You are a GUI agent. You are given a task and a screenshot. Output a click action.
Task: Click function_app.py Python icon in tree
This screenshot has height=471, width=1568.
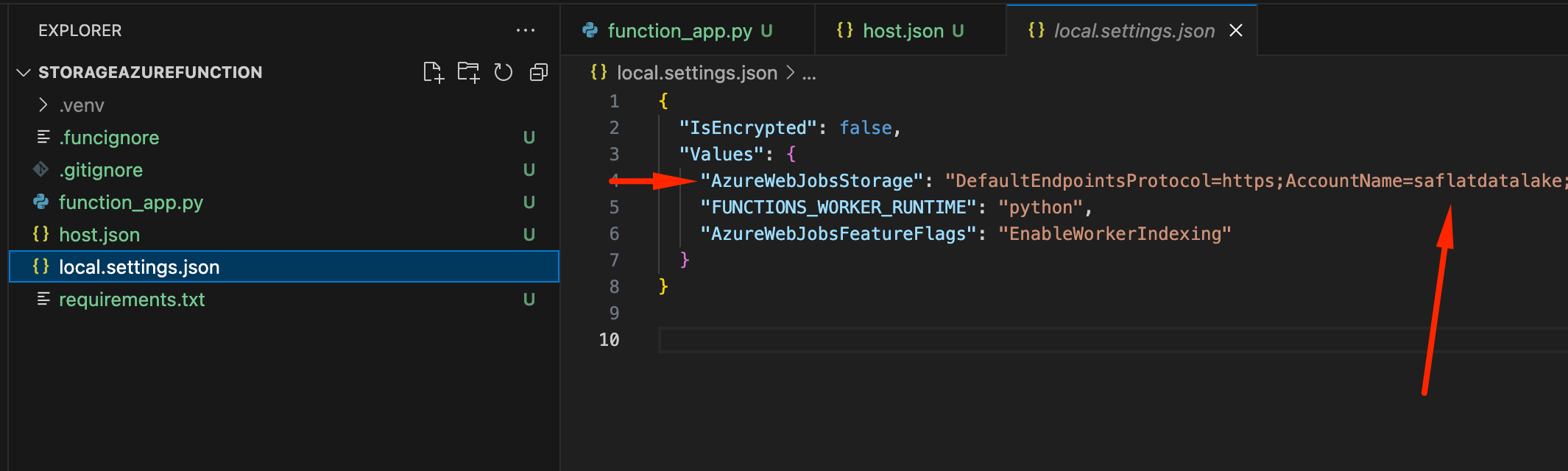tap(41, 202)
